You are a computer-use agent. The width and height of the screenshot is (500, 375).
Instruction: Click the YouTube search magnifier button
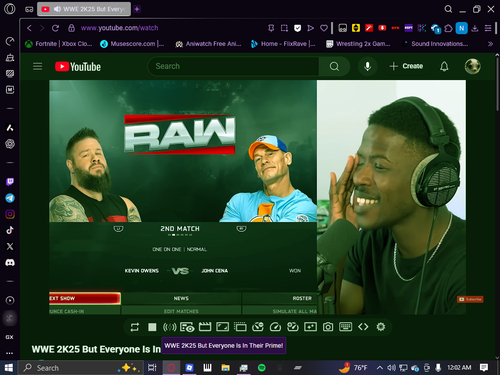click(x=334, y=66)
